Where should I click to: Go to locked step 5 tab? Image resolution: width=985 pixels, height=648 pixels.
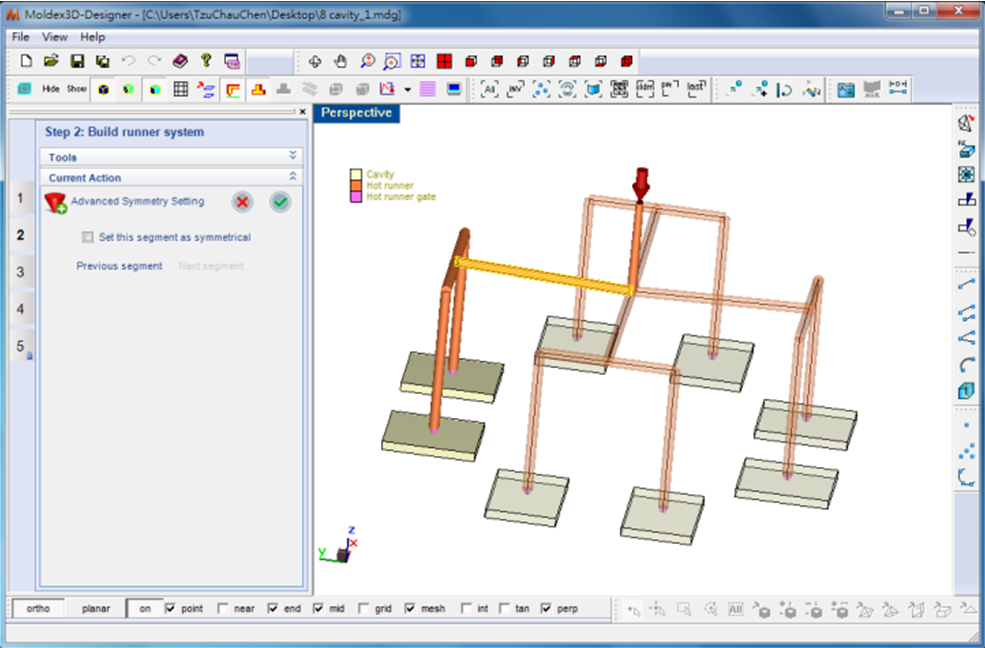pos(21,346)
